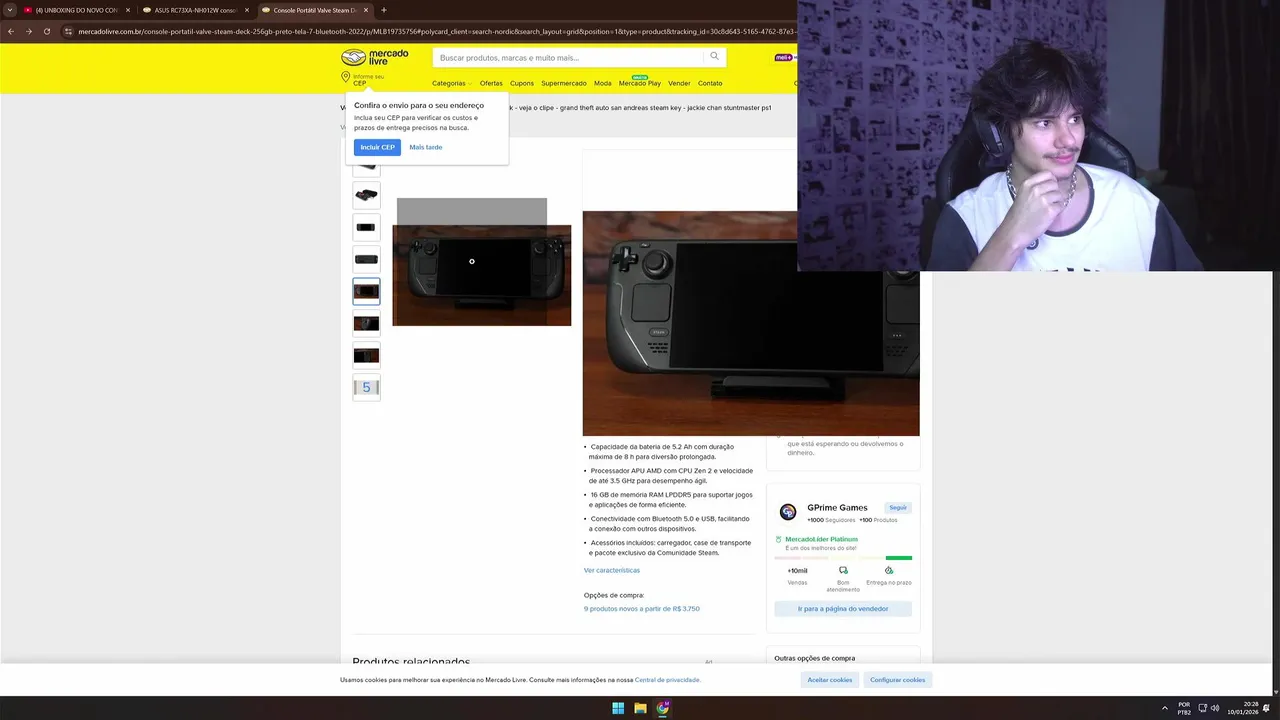Click the search magnifier icon
Screen dimensions: 1280x720
tap(714, 57)
